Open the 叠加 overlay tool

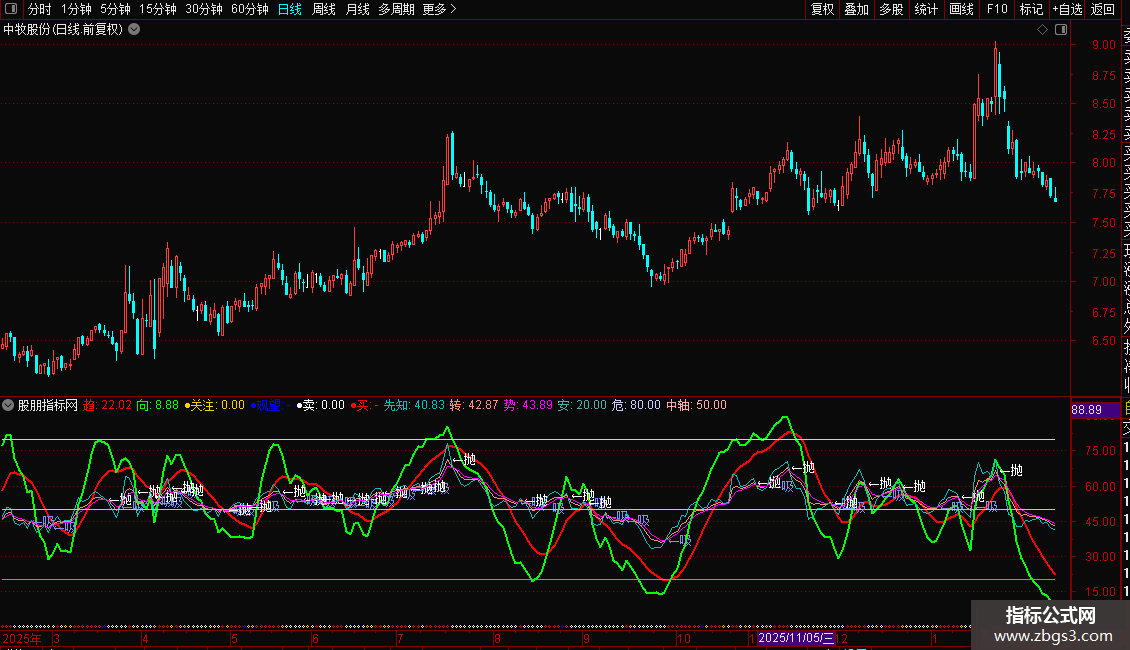856,9
